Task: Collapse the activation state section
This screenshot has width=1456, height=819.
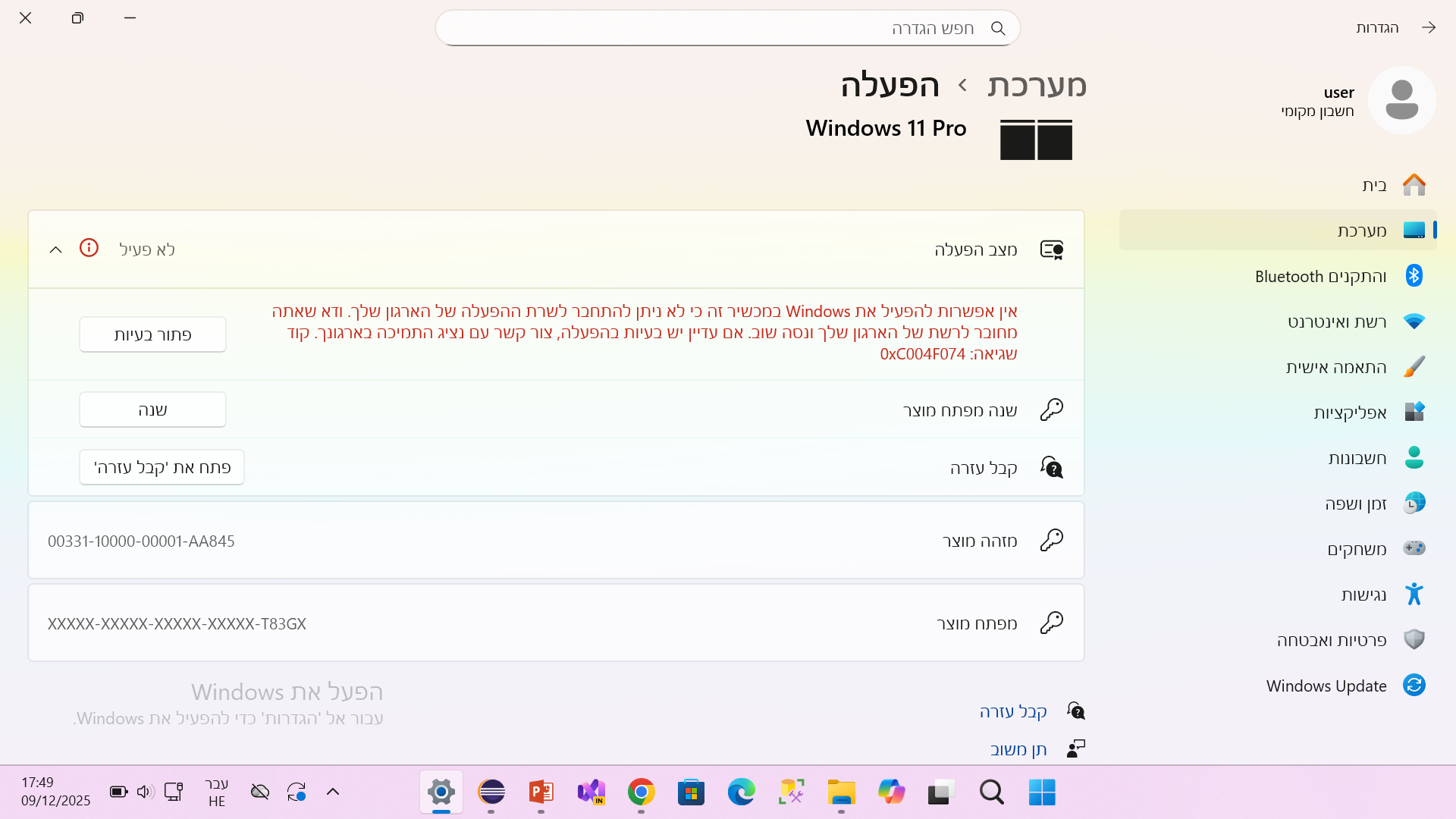Action: tap(55, 249)
